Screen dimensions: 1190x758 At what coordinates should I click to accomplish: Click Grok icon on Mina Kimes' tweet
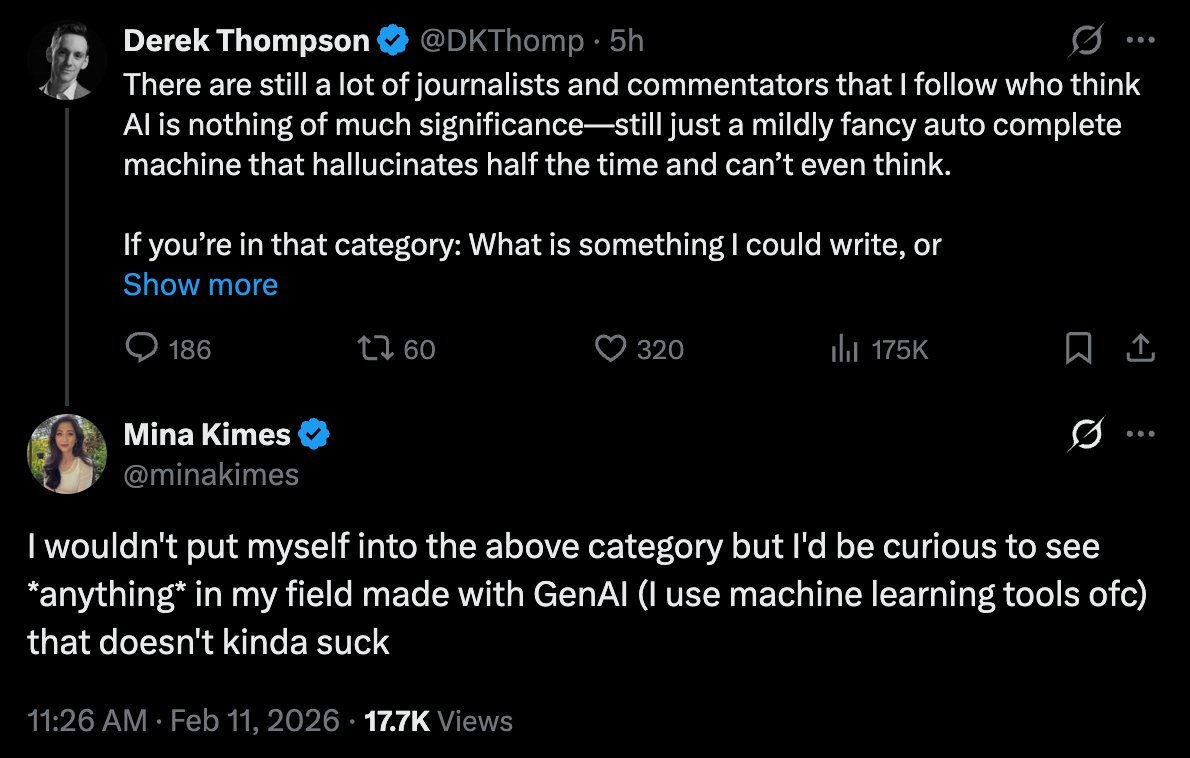click(x=1086, y=435)
